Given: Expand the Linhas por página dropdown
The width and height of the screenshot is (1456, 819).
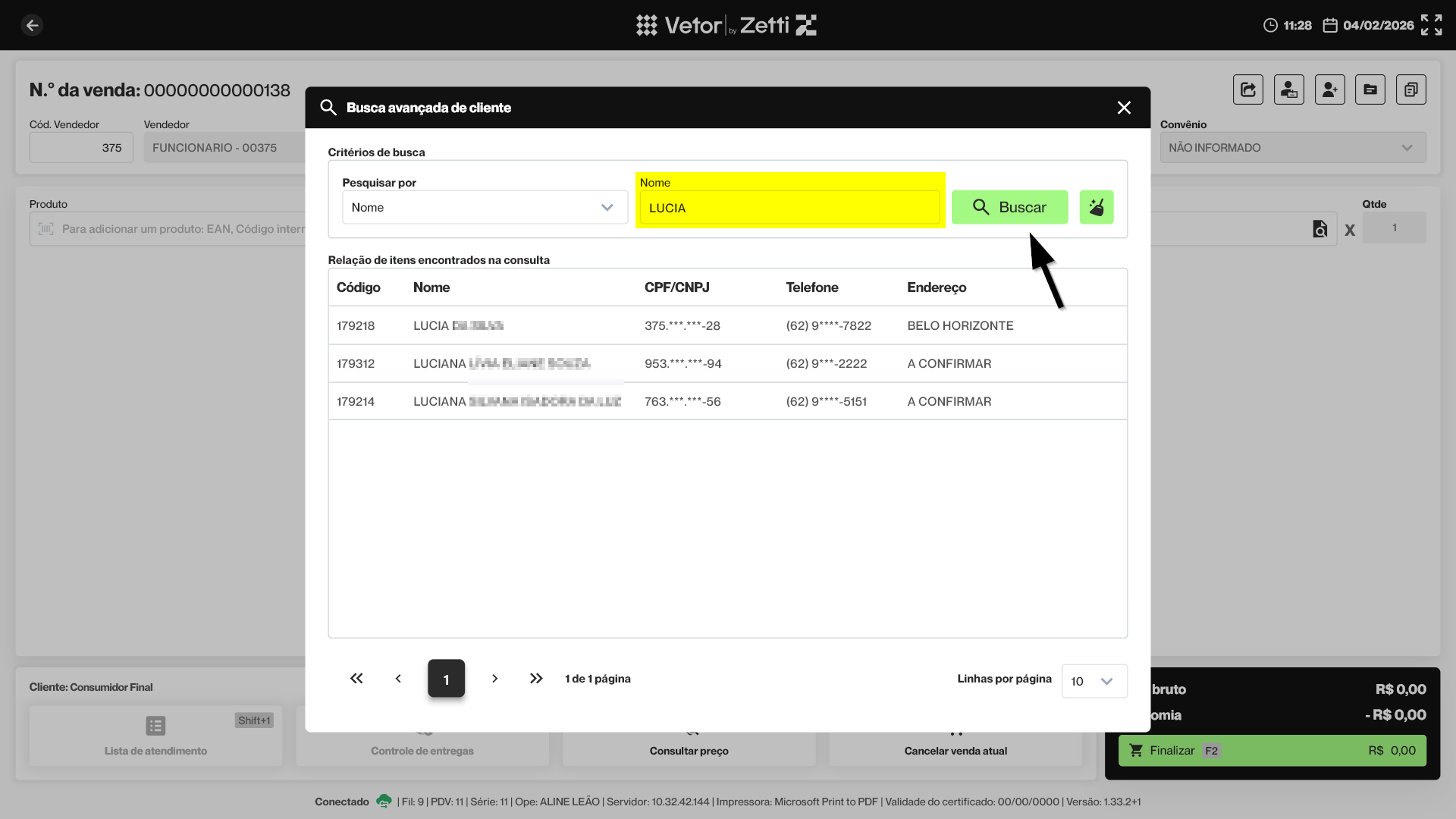Looking at the screenshot, I should pyautogui.click(x=1094, y=681).
